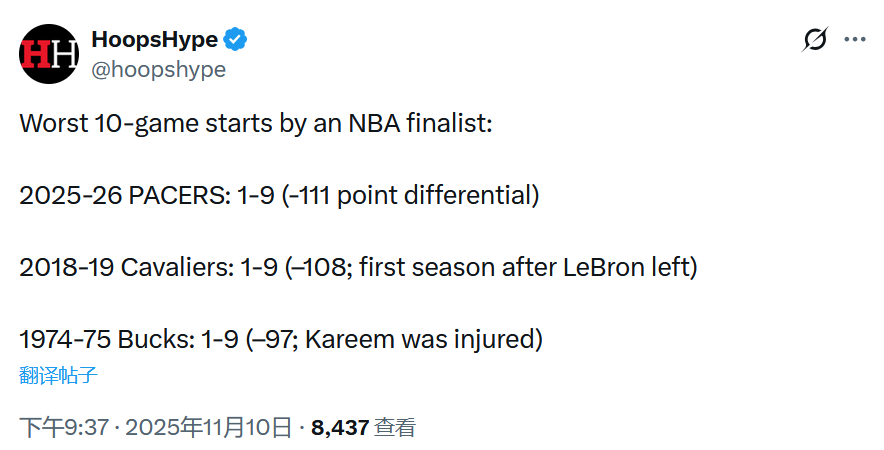Viewport: 884px width, 450px height.
Task: Open the Grok explain post icon
Action: [815, 40]
